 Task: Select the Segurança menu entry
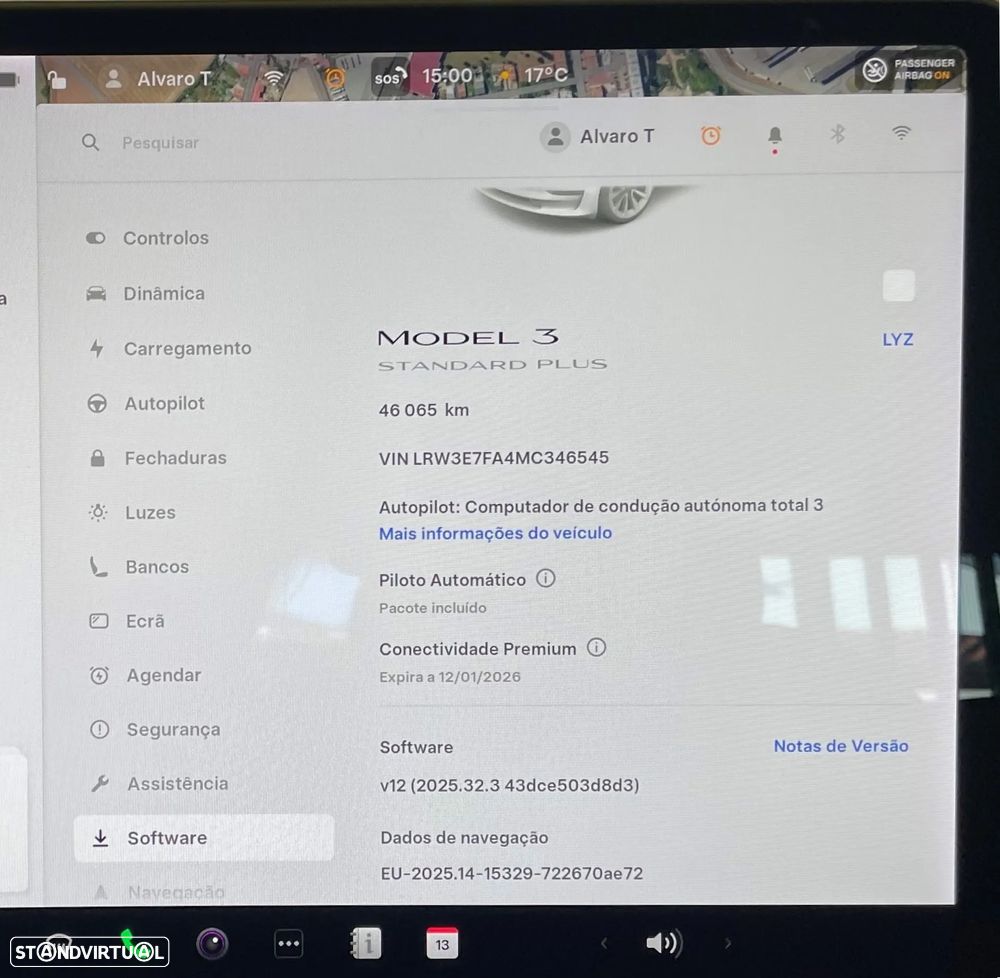point(155,729)
